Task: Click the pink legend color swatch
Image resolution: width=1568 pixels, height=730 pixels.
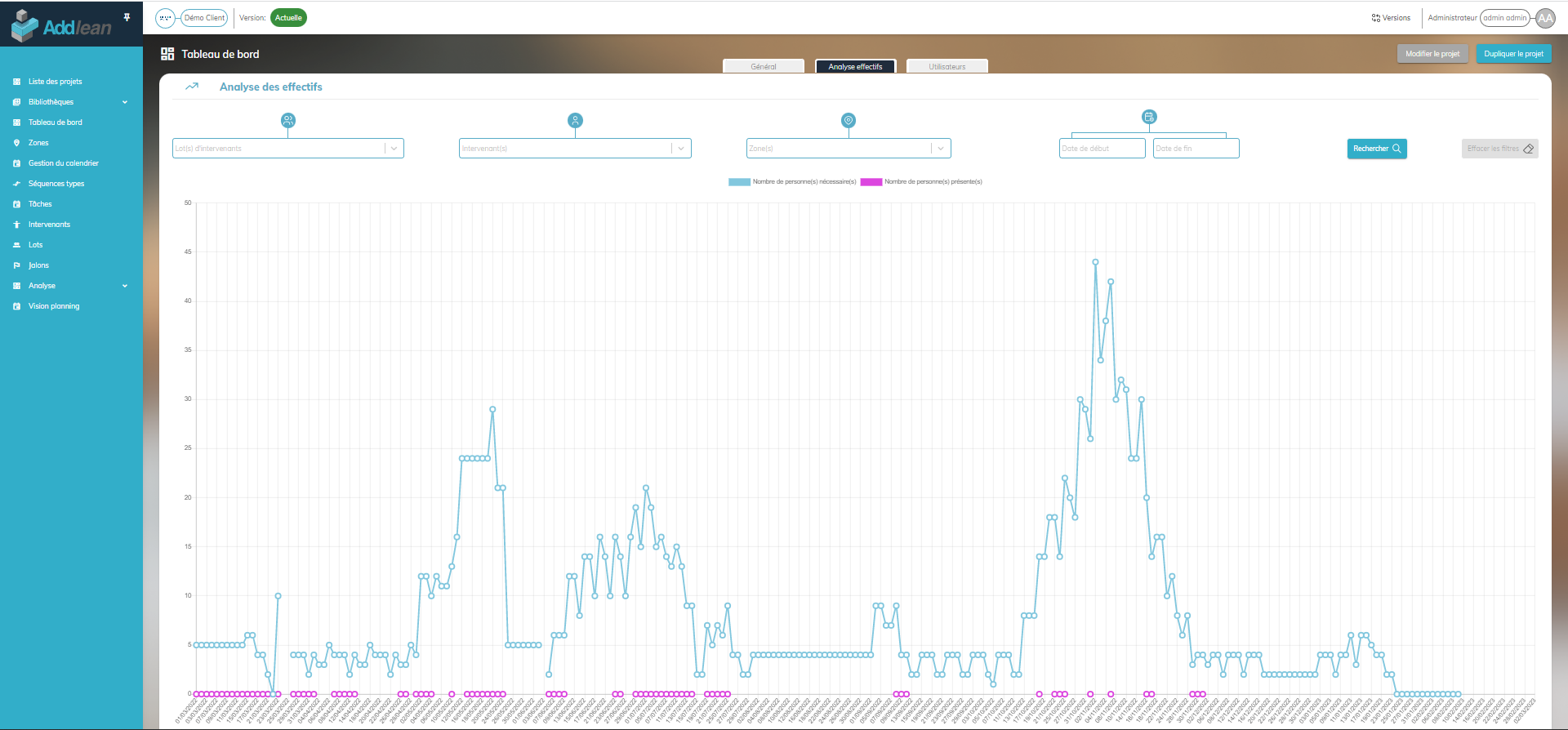Action: (x=871, y=182)
